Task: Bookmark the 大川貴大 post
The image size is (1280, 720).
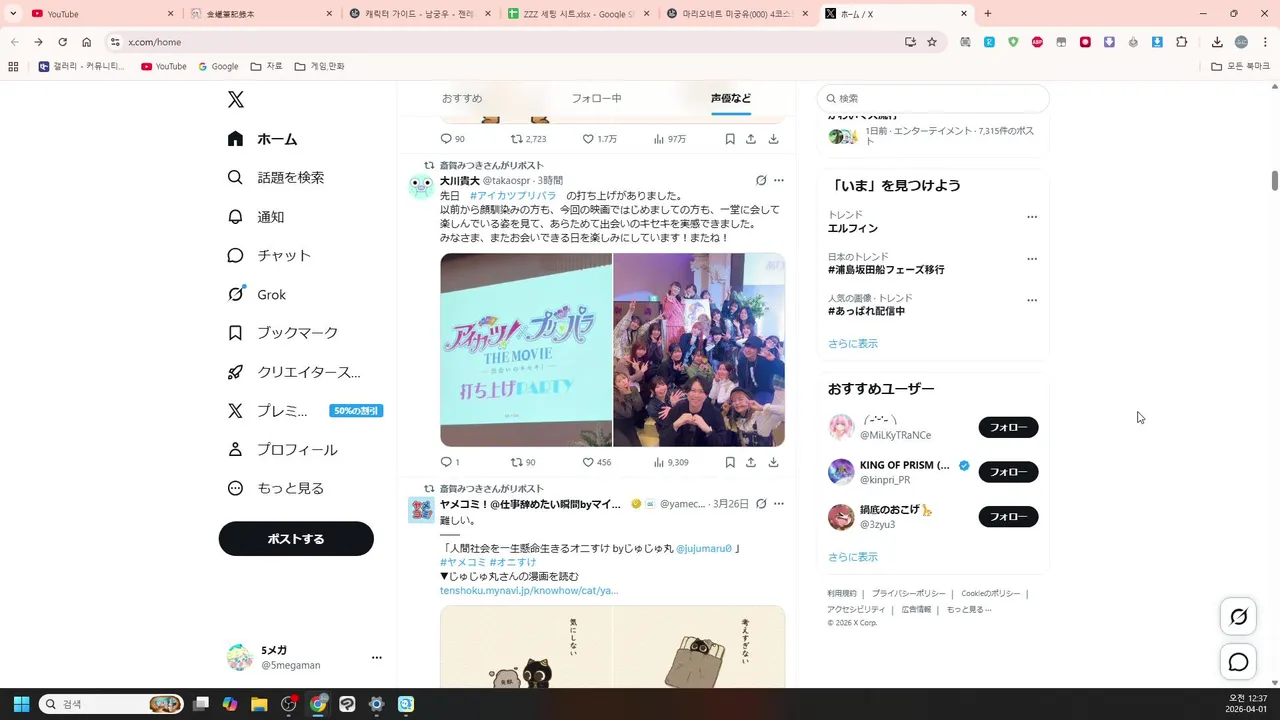Action: pyautogui.click(x=730, y=462)
